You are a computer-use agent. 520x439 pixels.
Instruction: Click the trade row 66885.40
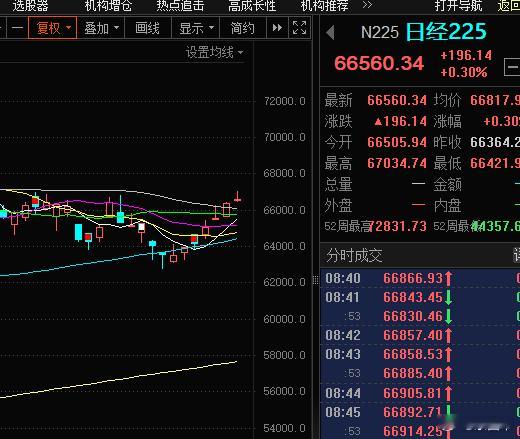[x=420, y=373]
